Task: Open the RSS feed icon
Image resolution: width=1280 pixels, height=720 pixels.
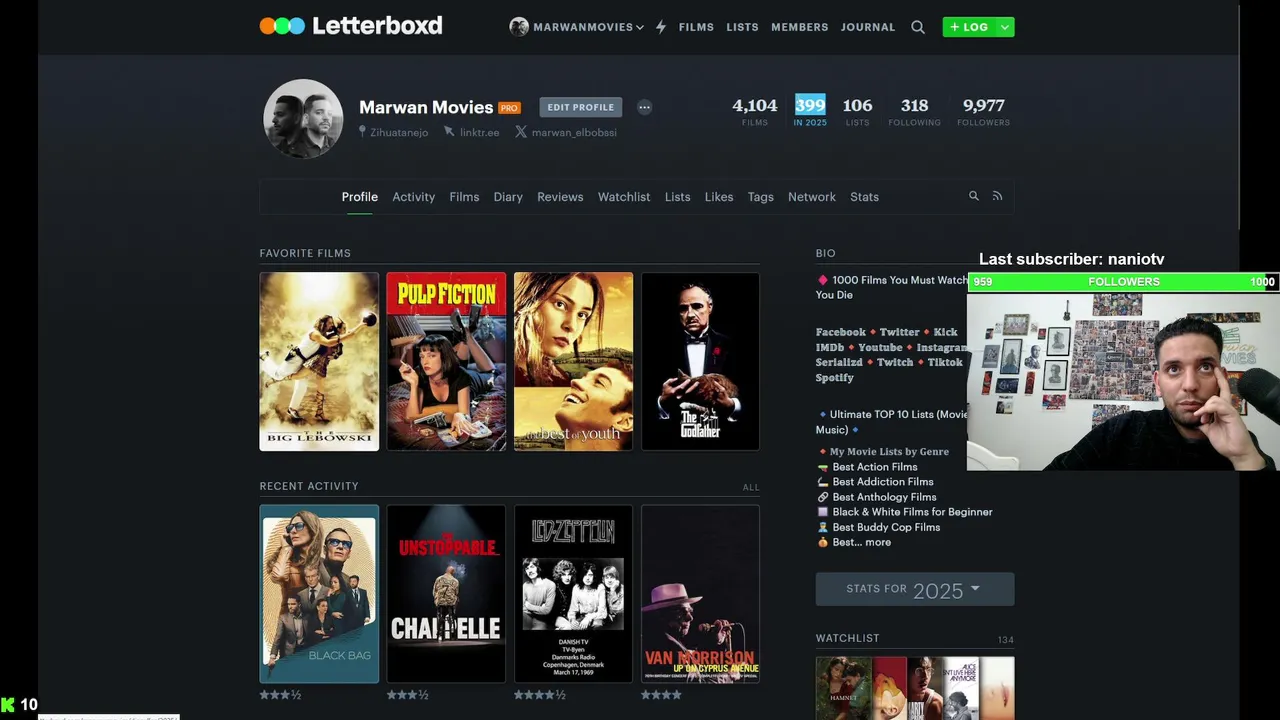Action: [x=997, y=196]
